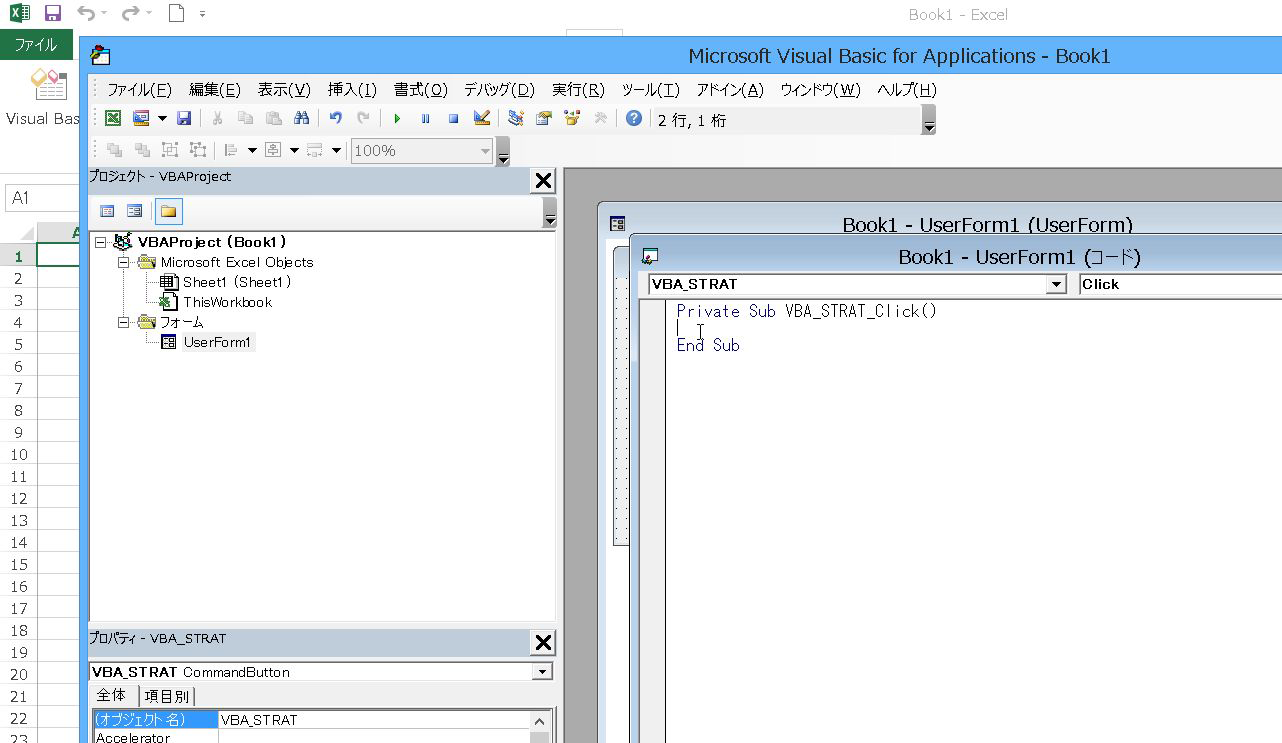Click the Toolbox hammer-and-wrench icon
This screenshot has height=743, width=1282.
pyautogui.click(x=600, y=119)
